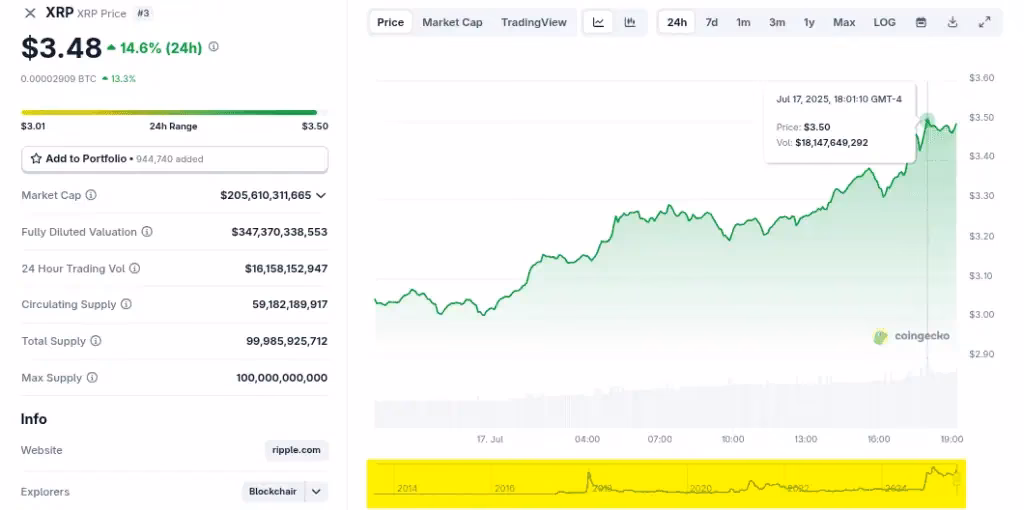The width and height of the screenshot is (1024, 510).
Task: Select the 1y time range
Action: pos(809,22)
